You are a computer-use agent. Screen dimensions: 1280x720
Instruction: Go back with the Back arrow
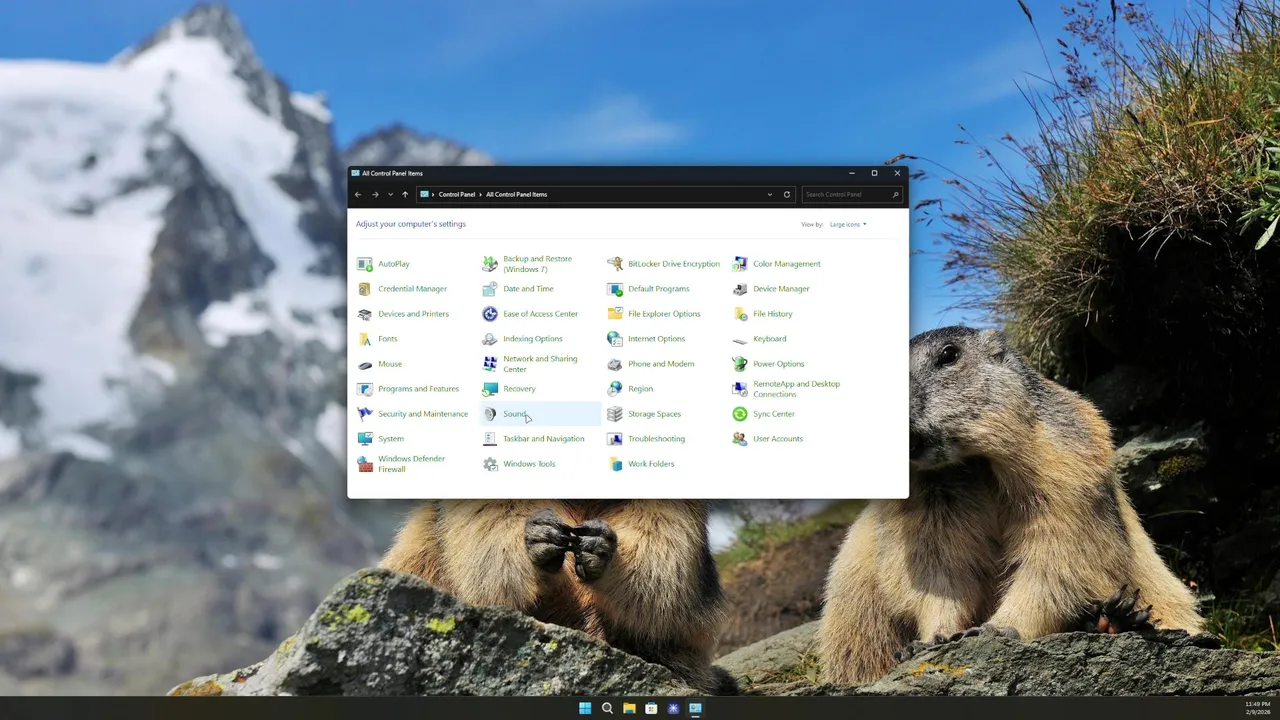358,195
